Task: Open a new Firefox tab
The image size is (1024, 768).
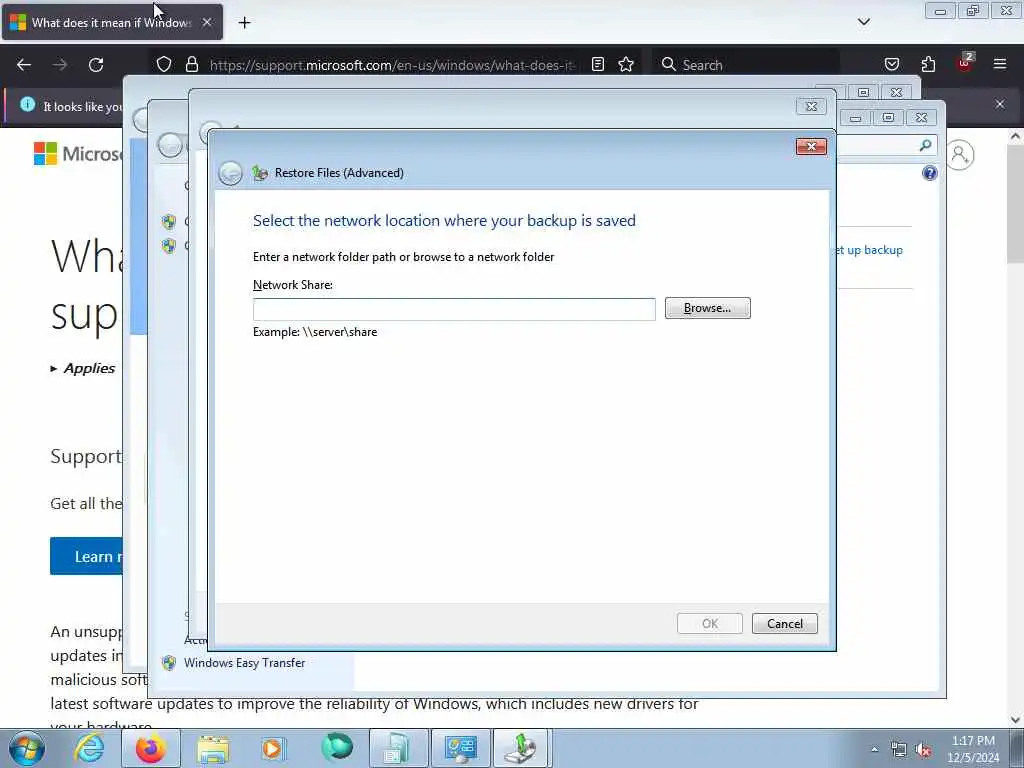Action: (x=244, y=23)
